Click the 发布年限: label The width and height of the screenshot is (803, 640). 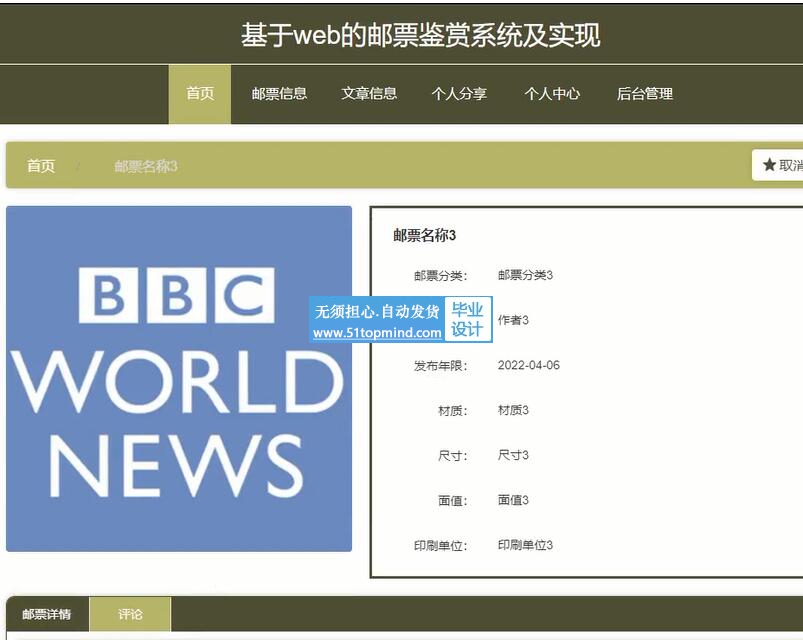(x=440, y=366)
